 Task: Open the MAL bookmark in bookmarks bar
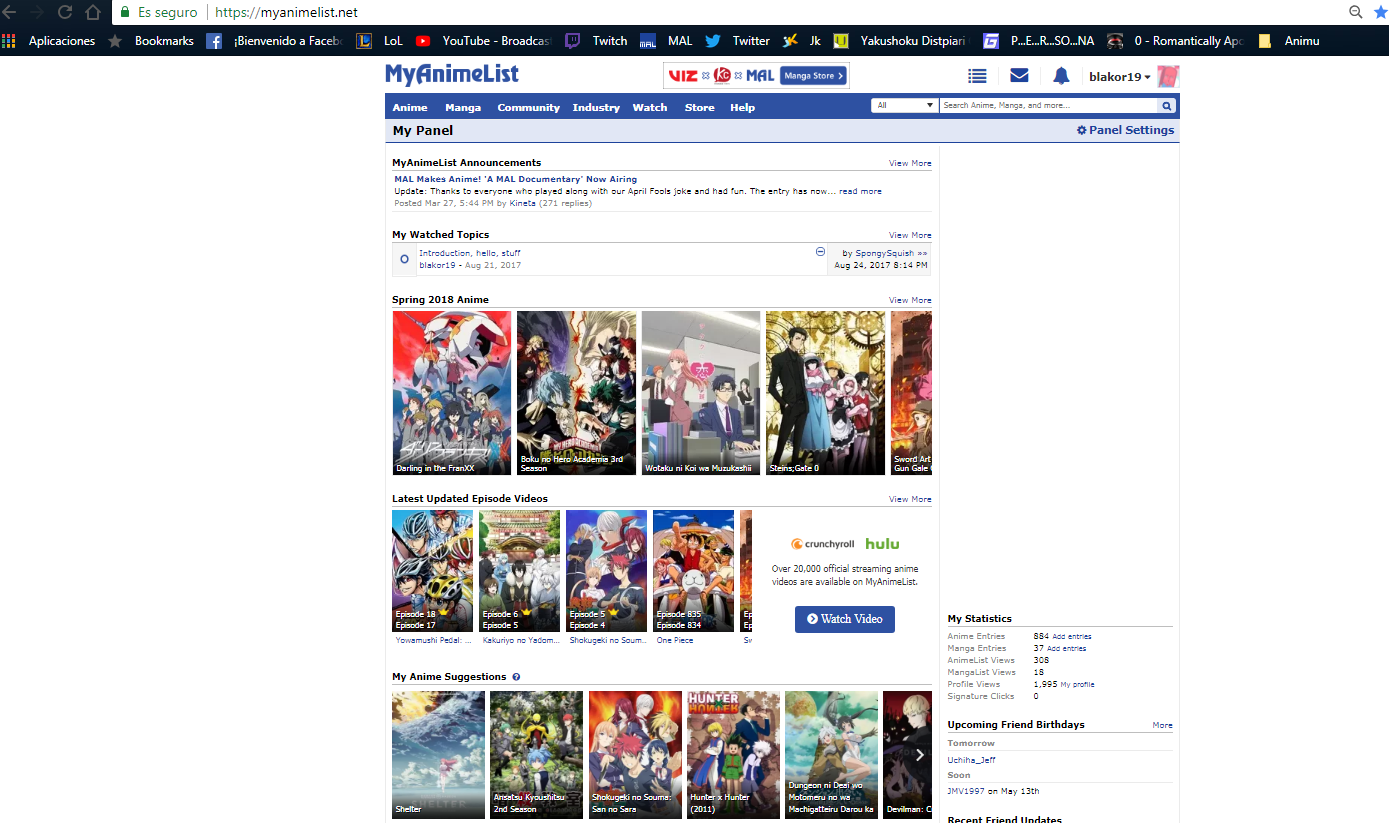tap(667, 41)
